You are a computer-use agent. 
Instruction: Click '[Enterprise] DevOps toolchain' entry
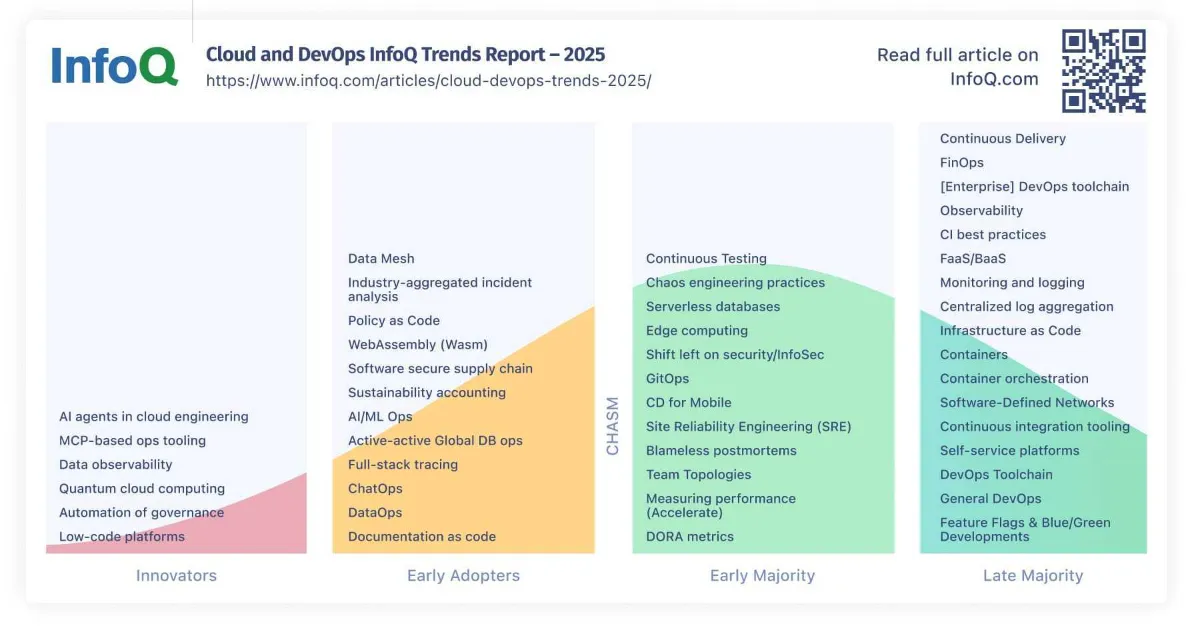pyautogui.click(x=1034, y=187)
